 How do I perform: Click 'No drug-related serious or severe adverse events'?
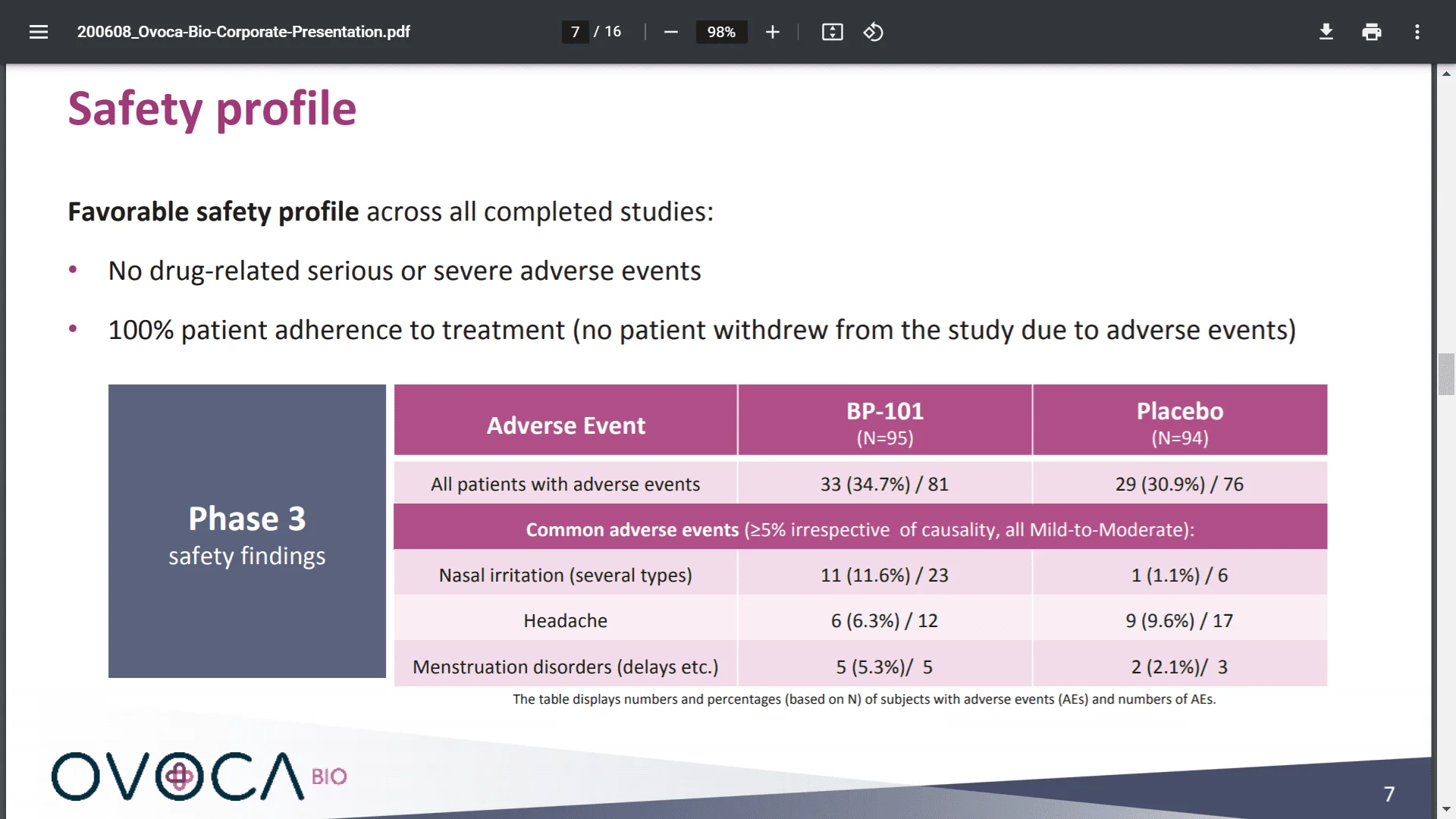404,271
